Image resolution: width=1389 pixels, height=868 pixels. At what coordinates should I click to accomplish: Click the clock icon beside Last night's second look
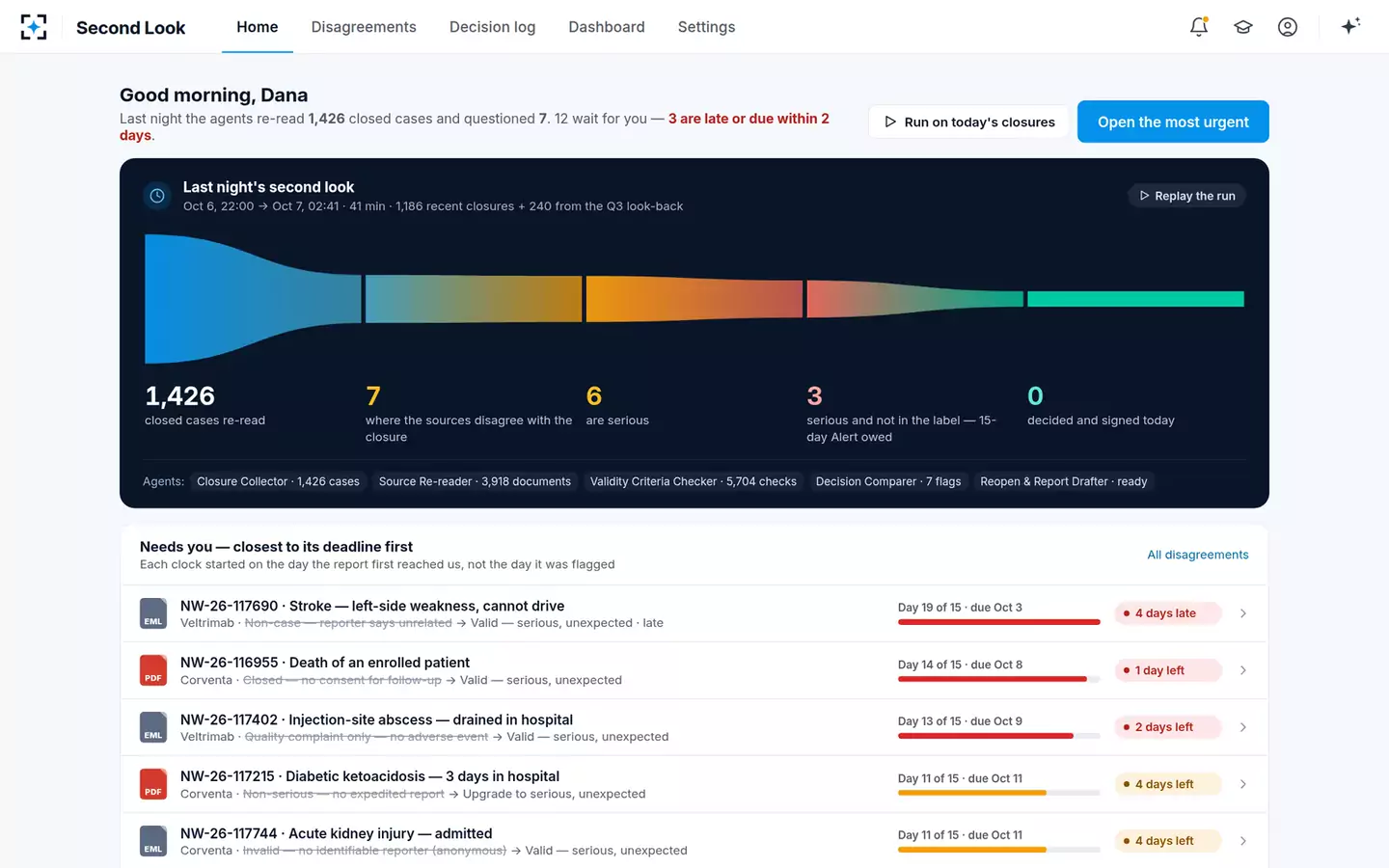click(157, 196)
